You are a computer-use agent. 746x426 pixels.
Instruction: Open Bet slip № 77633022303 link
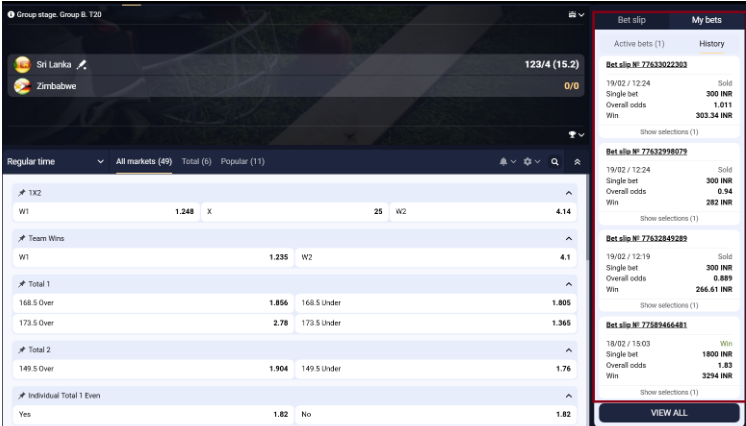tap(646, 64)
